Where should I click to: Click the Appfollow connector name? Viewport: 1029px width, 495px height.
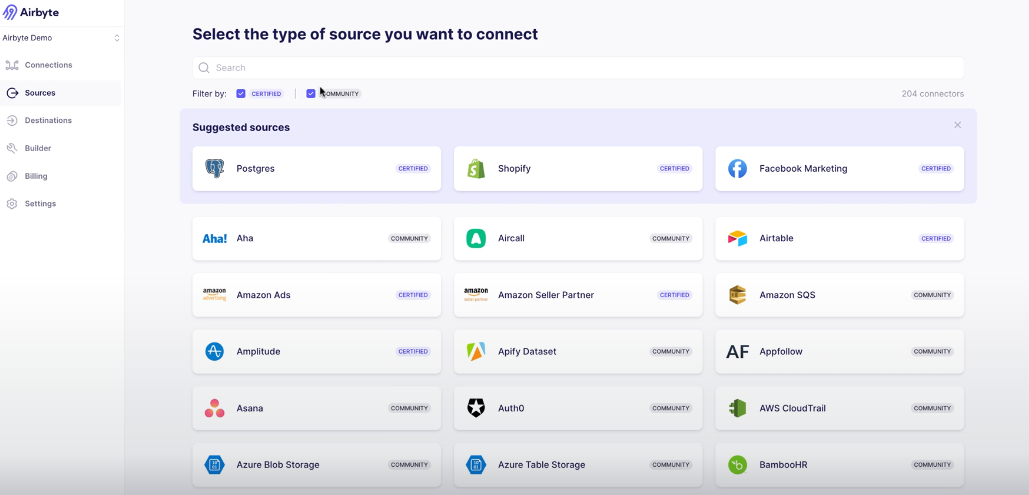[781, 351]
